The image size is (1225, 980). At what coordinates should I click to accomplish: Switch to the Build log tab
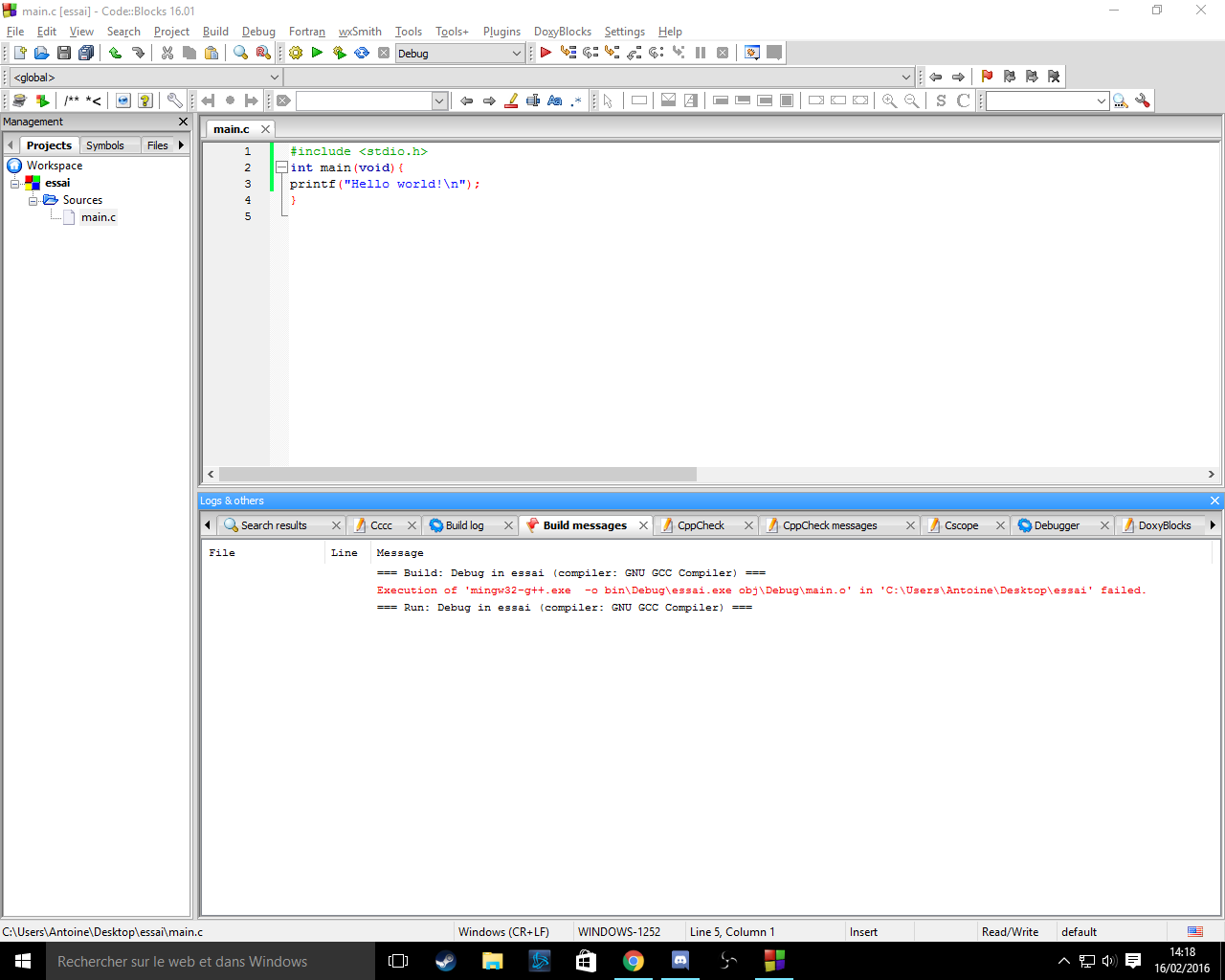click(x=464, y=525)
